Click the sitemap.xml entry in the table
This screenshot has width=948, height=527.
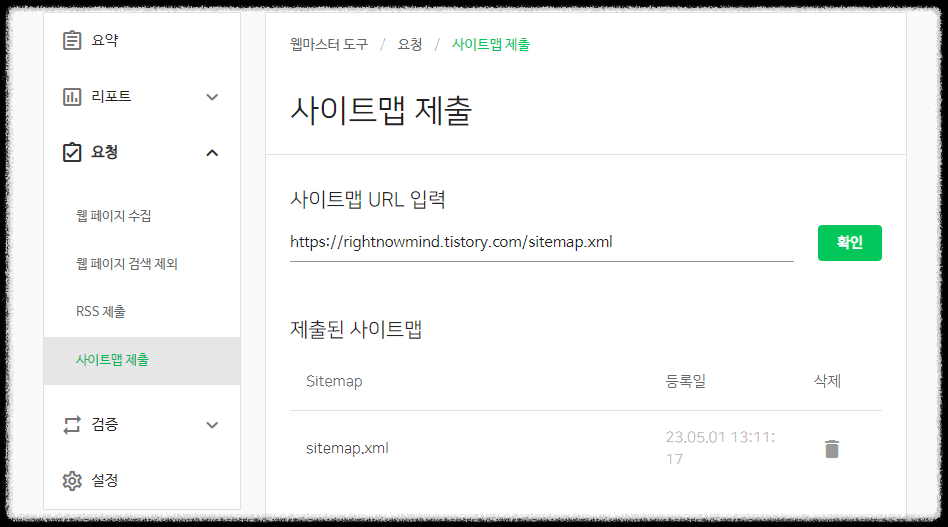pos(347,448)
